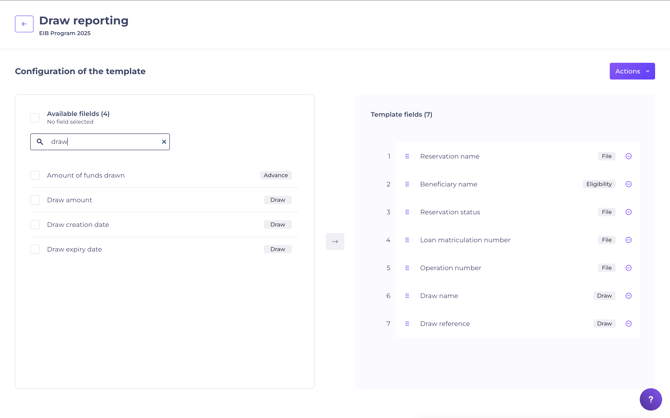The image size is (670, 418).
Task: Click the move-to-template arrow button
Action: (335, 241)
